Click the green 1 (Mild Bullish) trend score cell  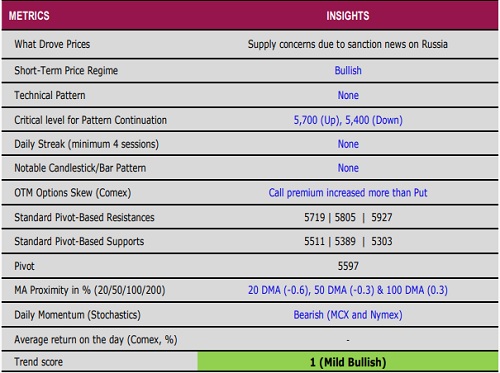click(348, 362)
